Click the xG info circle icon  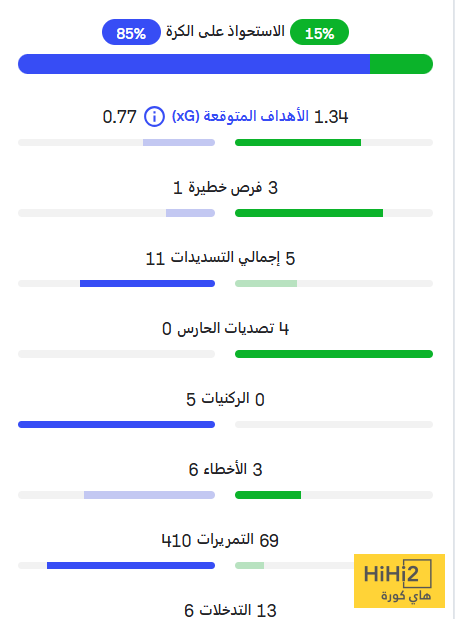click(154, 116)
